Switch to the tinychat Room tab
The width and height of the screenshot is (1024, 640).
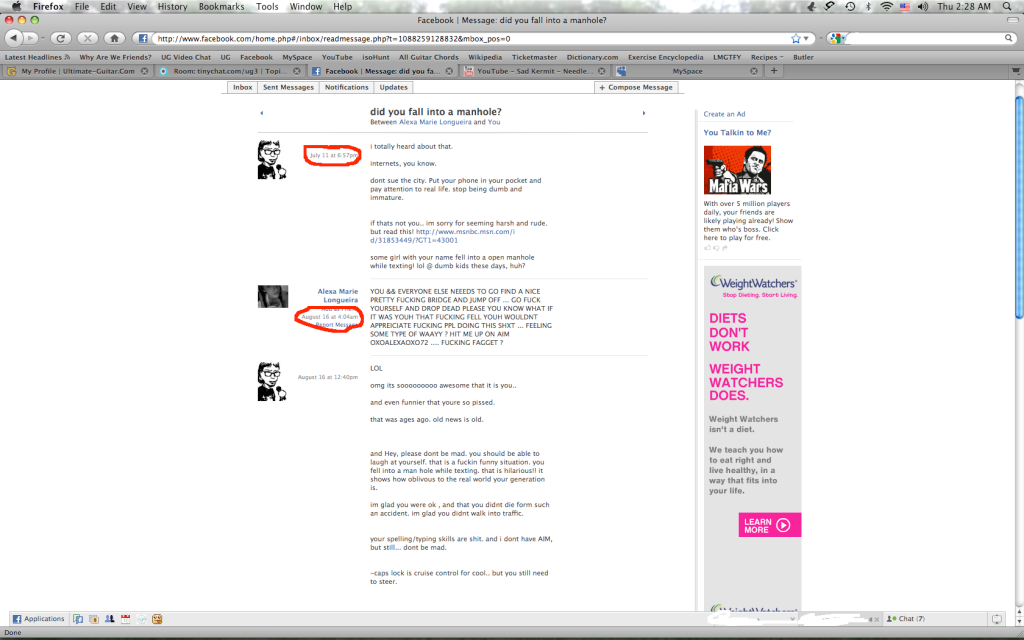pyautogui.click(x=229, y=71)
